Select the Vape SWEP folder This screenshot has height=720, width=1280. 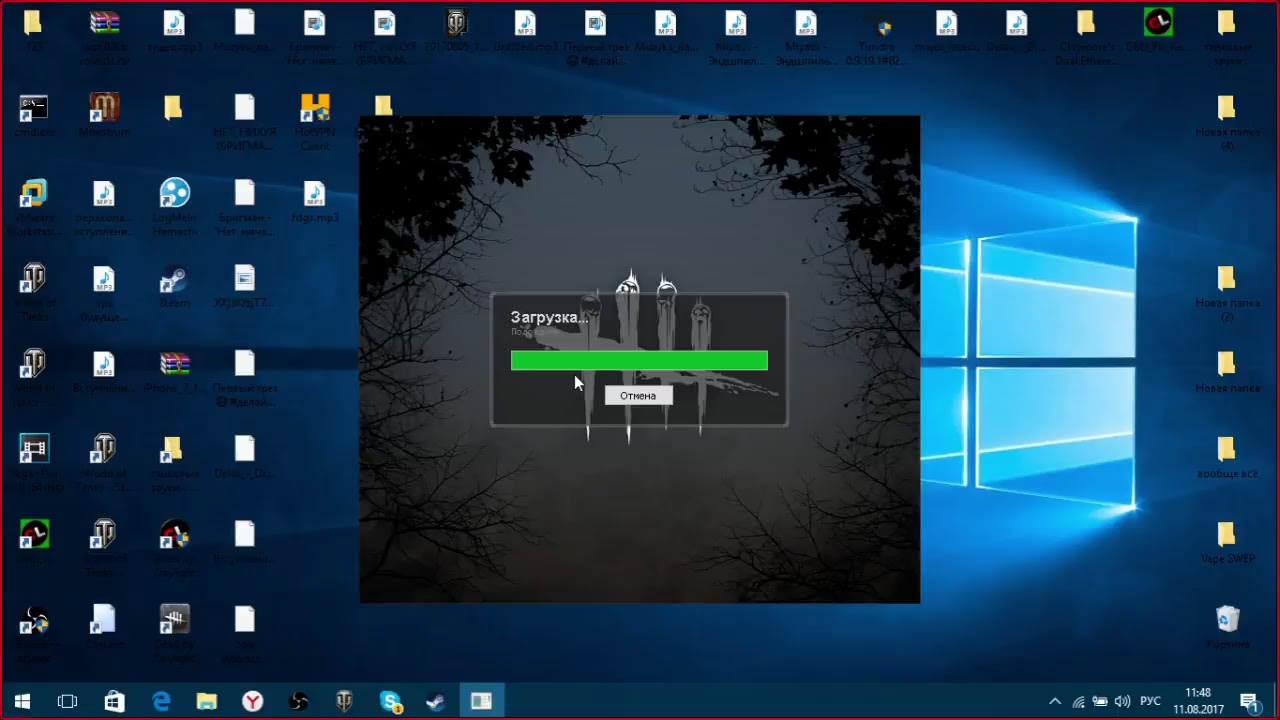pos(1227,542)
